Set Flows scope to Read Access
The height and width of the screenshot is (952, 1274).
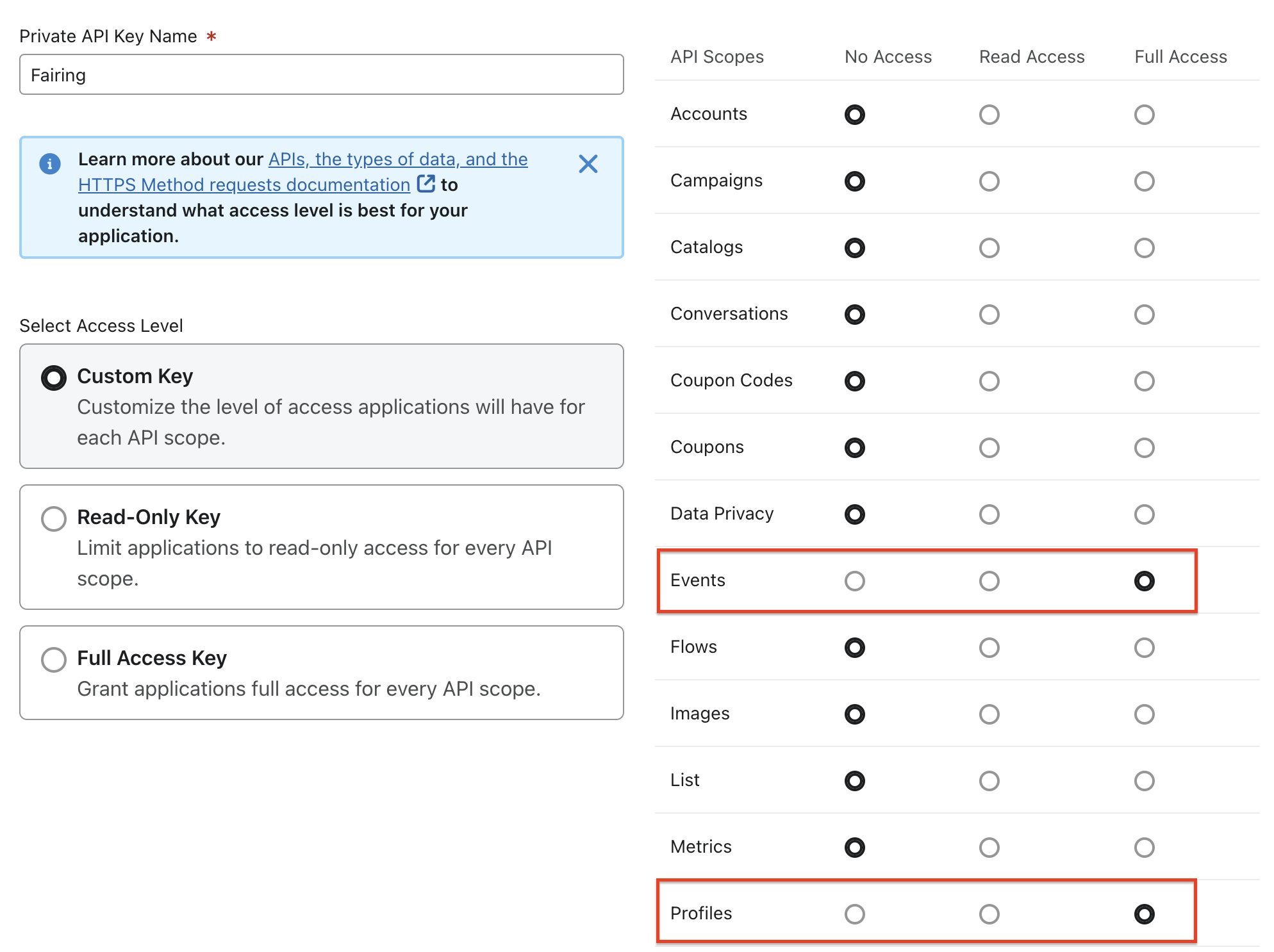coord(989,648)
